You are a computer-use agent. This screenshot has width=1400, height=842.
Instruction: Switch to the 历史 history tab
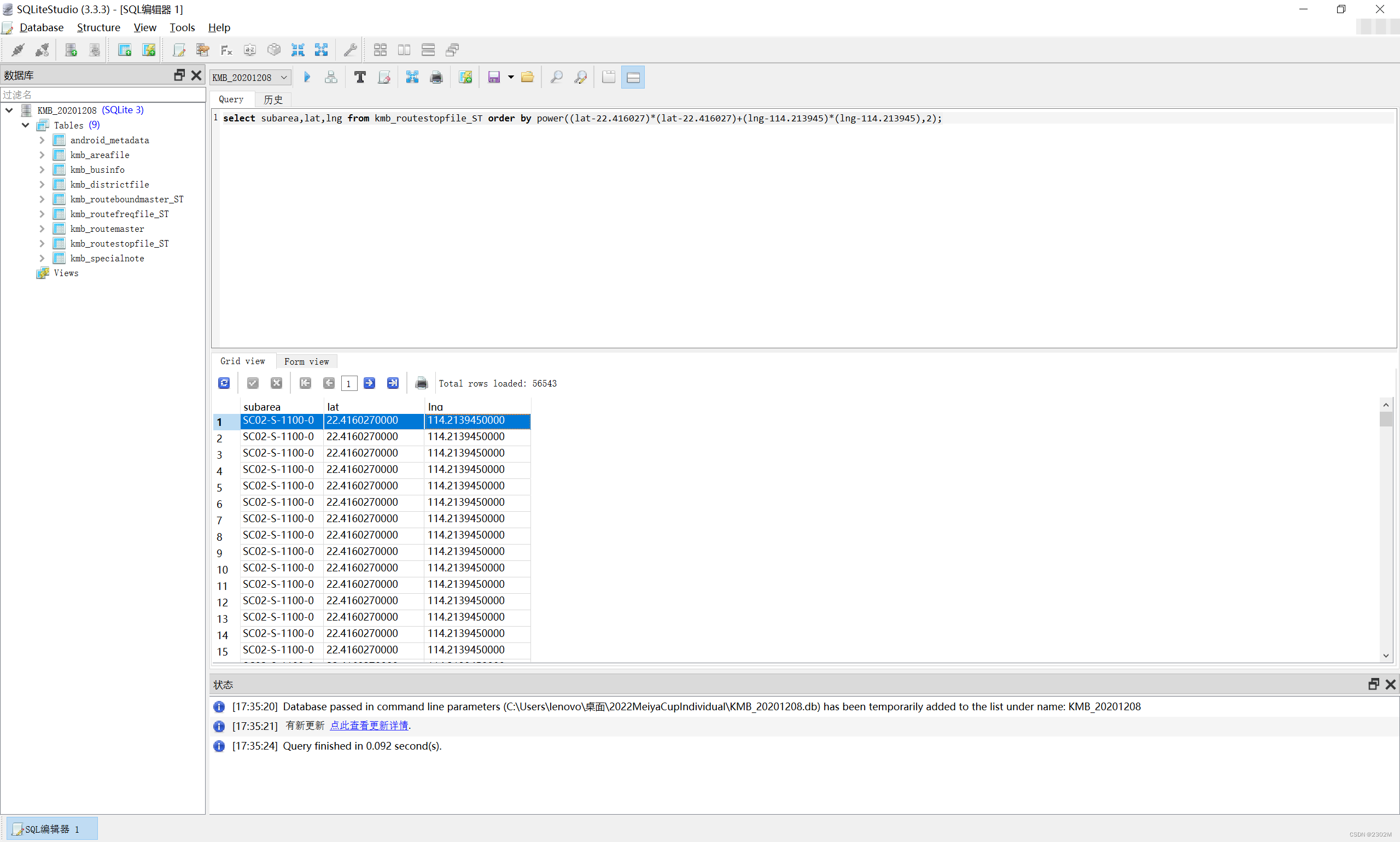(x=273, y=100)
